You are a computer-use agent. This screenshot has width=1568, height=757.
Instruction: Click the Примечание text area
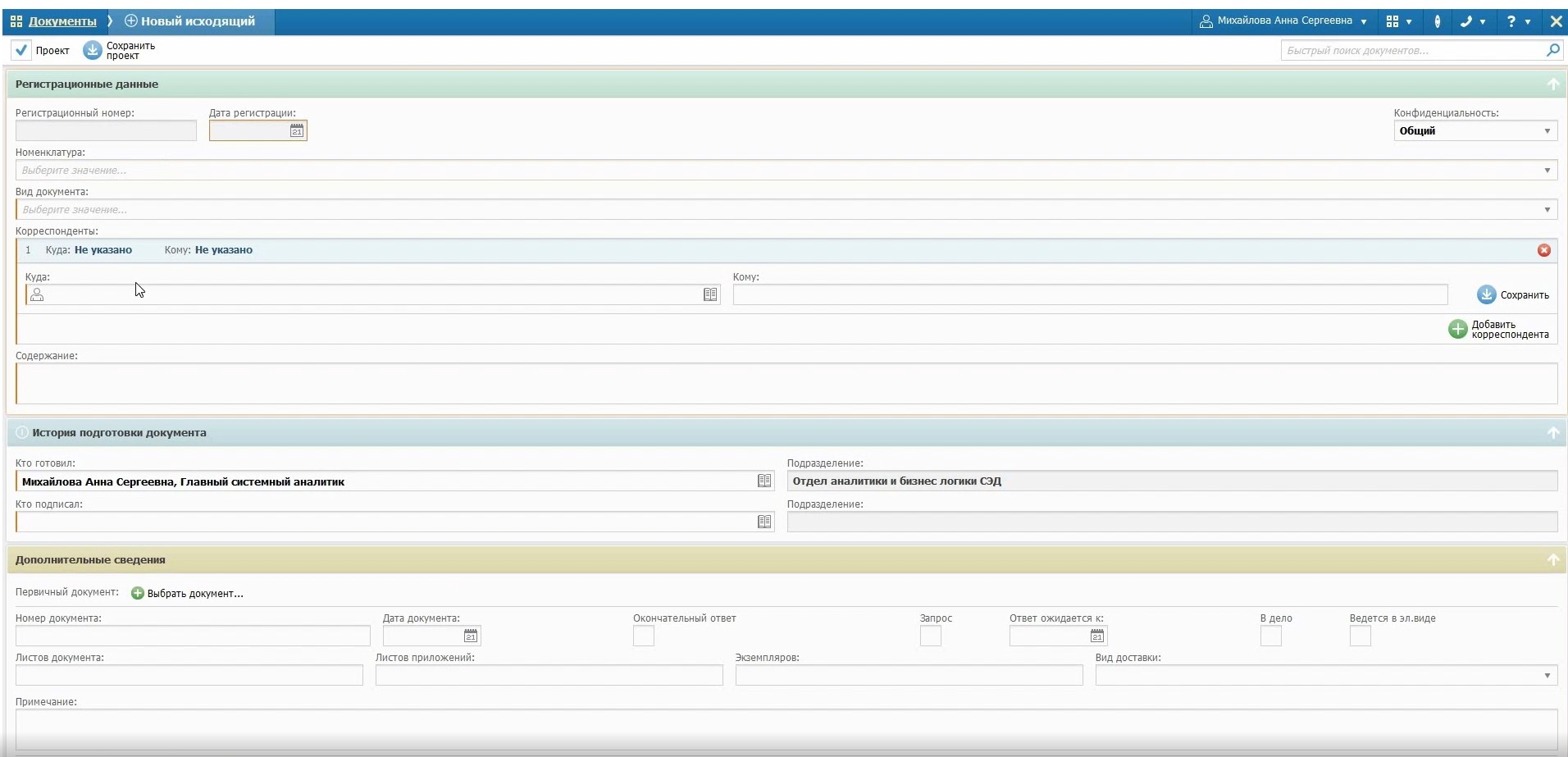tap(786, 728)
